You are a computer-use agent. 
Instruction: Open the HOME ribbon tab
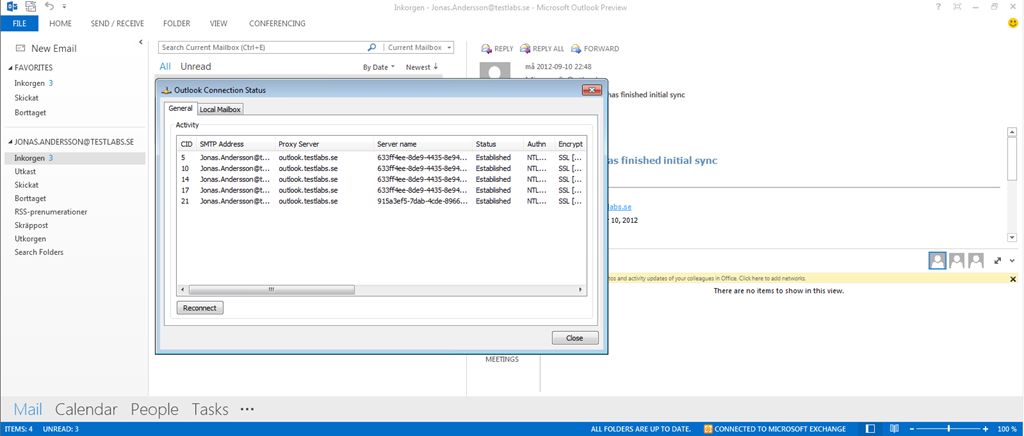point(61,23)
